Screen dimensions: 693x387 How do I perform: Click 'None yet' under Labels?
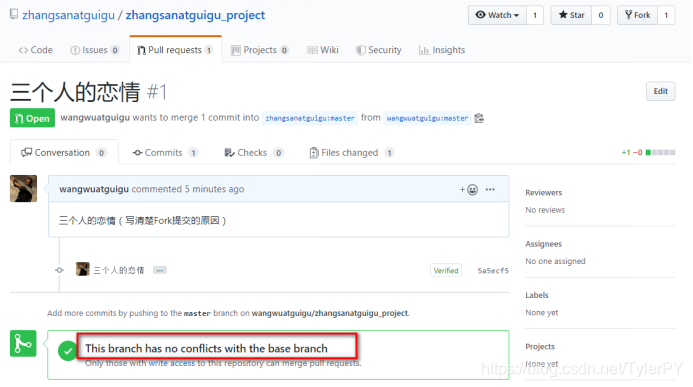(x=541, y=312)
